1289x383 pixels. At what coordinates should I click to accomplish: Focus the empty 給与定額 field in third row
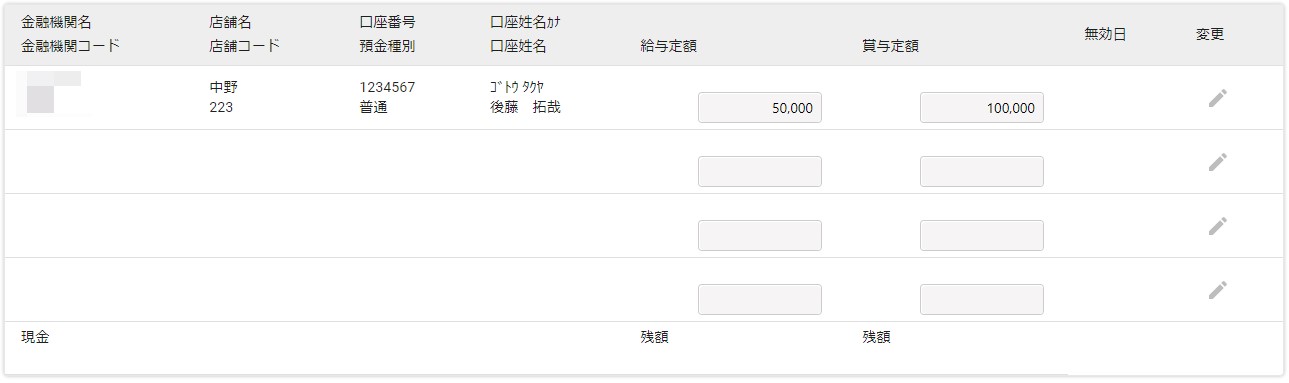pos(760,236)
